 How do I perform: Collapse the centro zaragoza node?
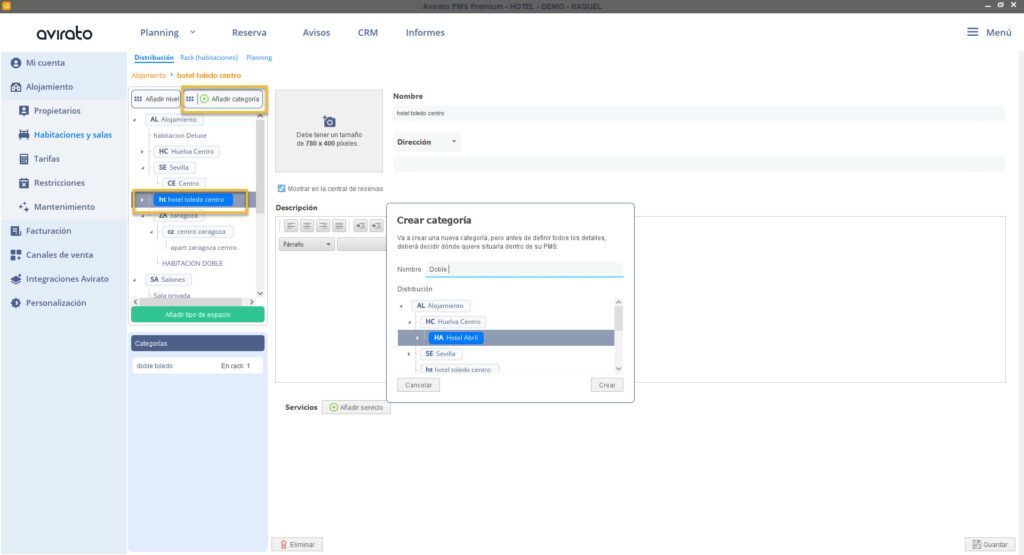[x=152, y=232]
